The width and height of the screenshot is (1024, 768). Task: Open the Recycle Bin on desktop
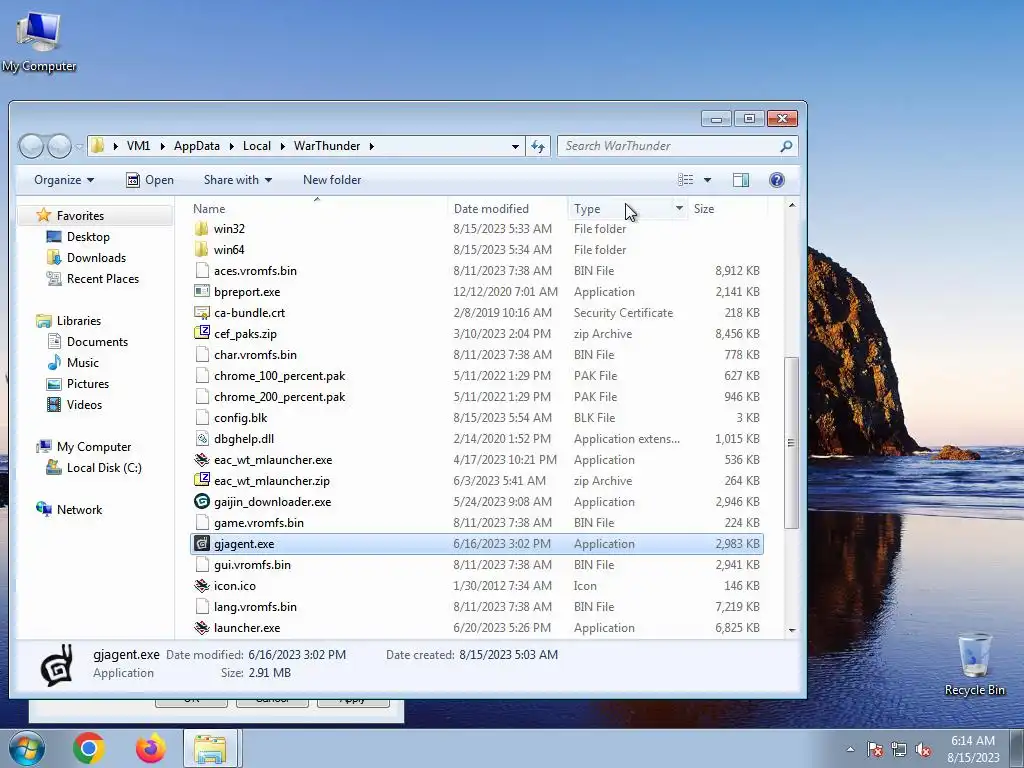(974, 664)
